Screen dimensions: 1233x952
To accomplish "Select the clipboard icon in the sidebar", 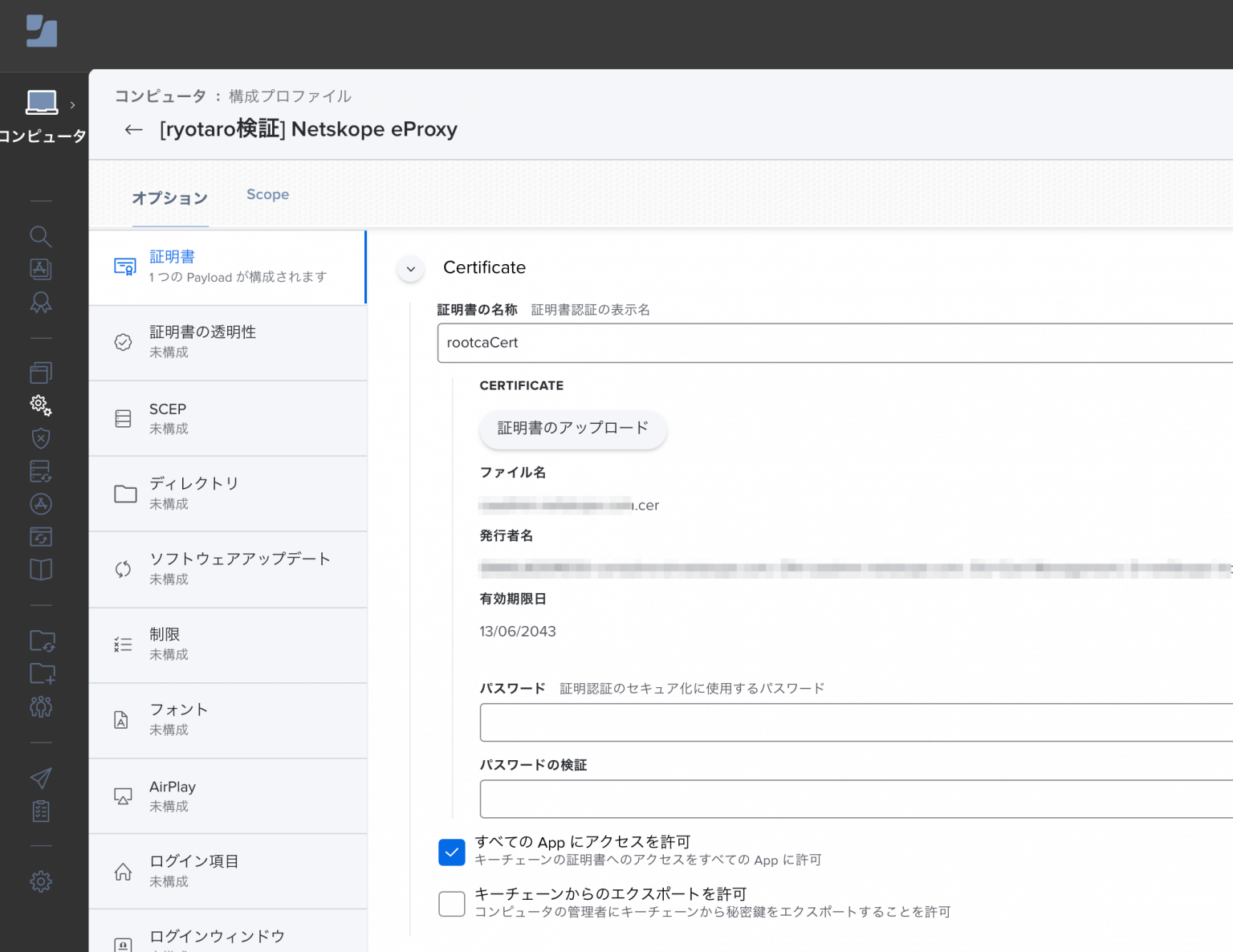I will 40,811.
